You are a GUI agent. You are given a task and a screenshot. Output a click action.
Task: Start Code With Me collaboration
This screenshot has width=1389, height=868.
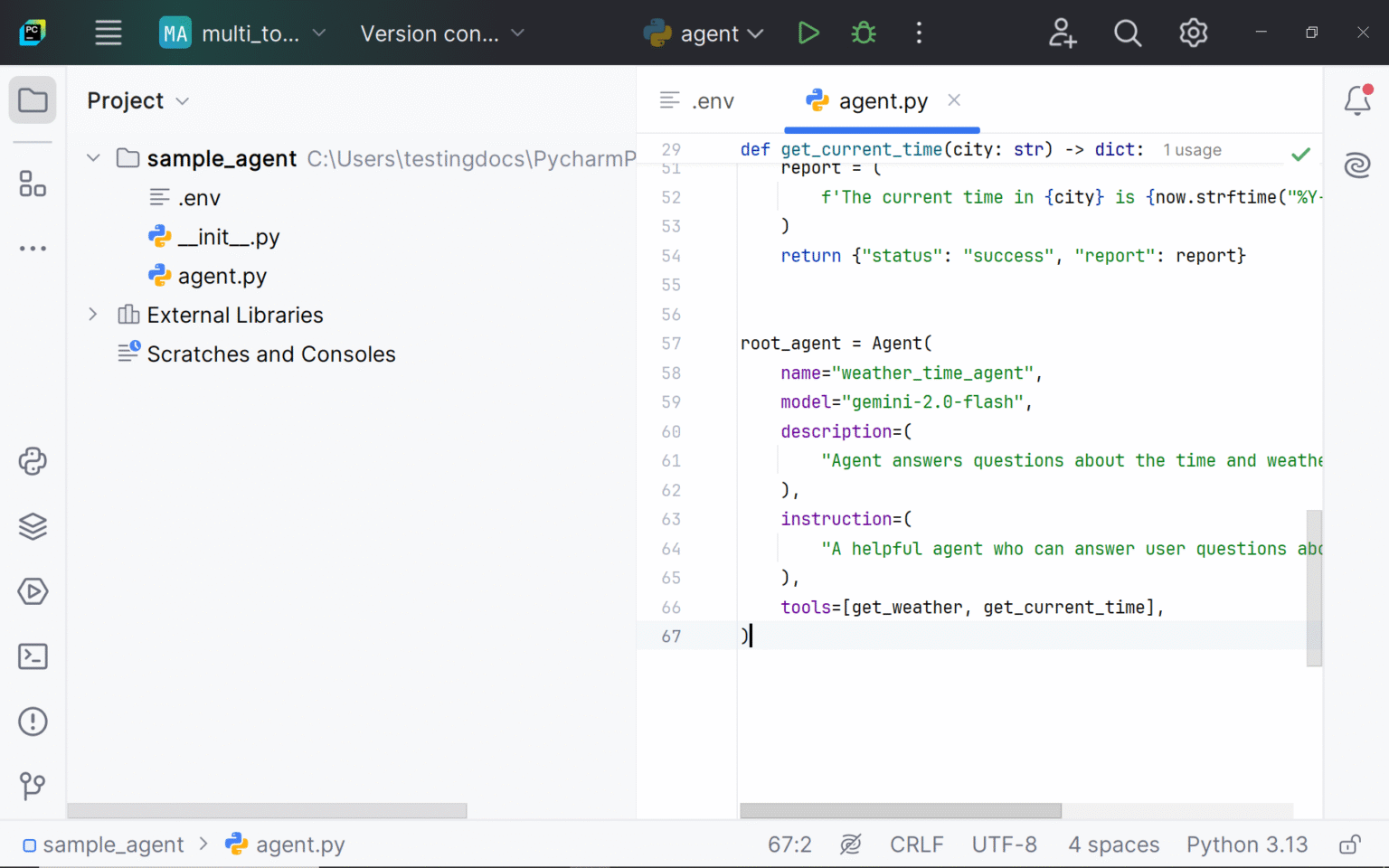tap(1063, 33)
